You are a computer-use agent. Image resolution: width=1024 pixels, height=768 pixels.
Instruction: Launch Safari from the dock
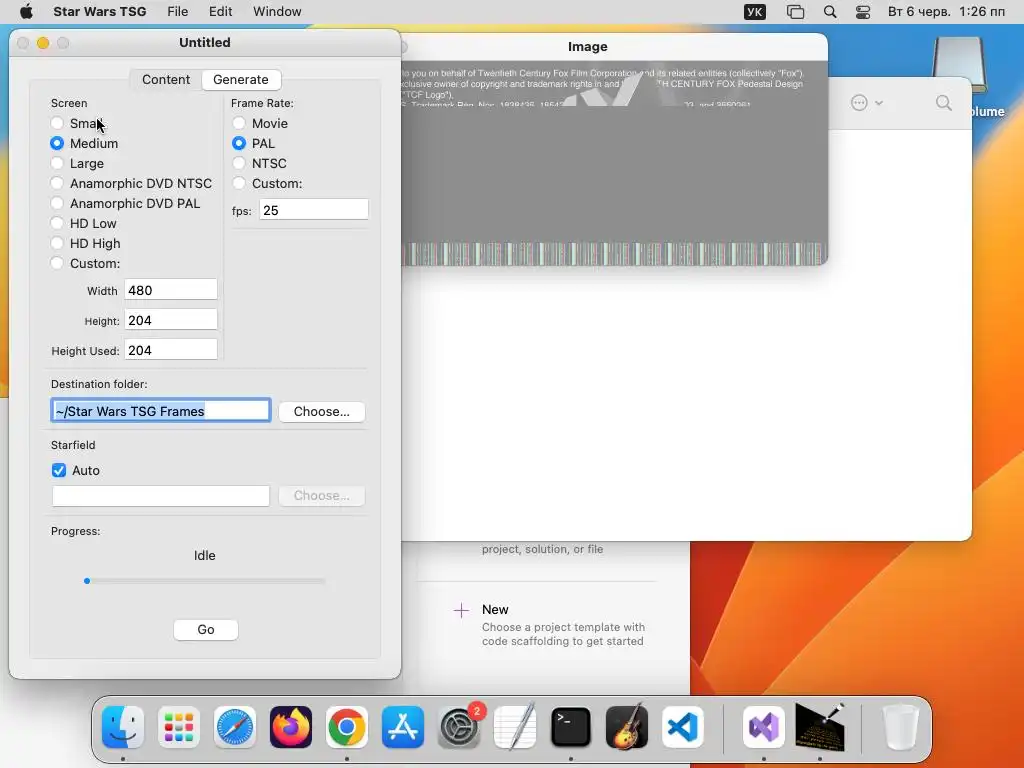click(x=235, y=727)
